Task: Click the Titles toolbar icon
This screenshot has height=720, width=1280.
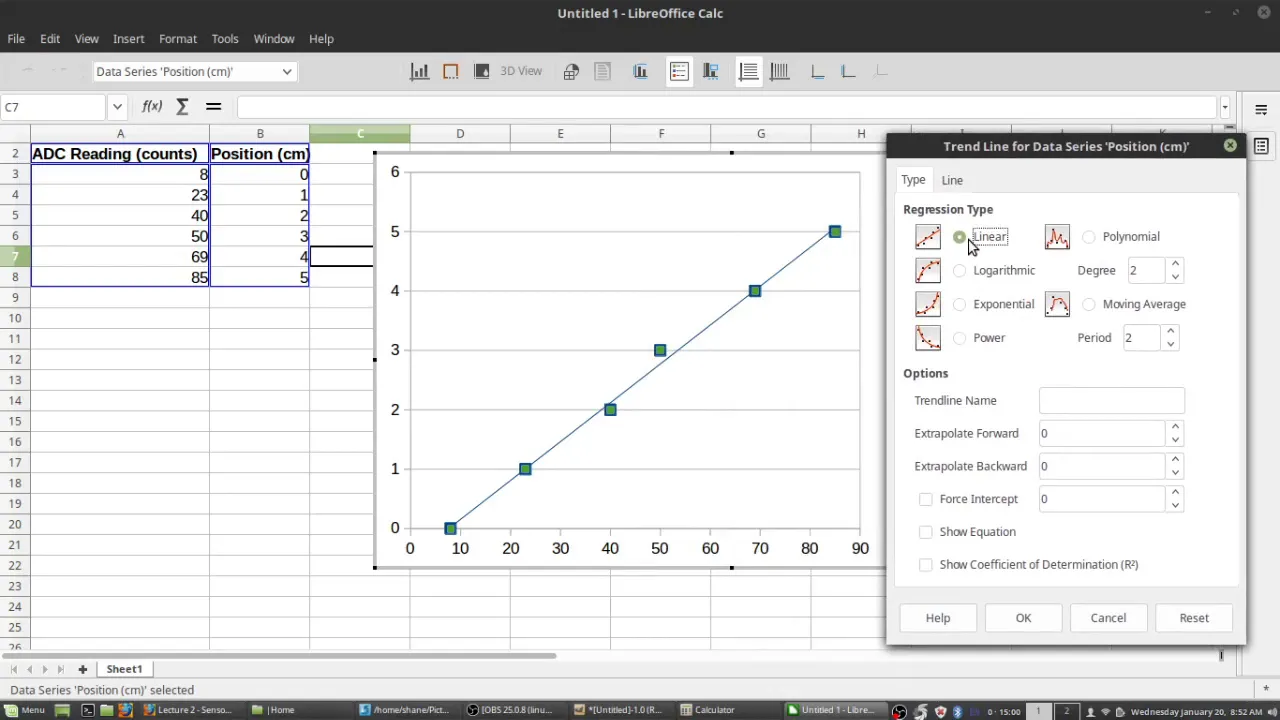Action: (640, 71)
